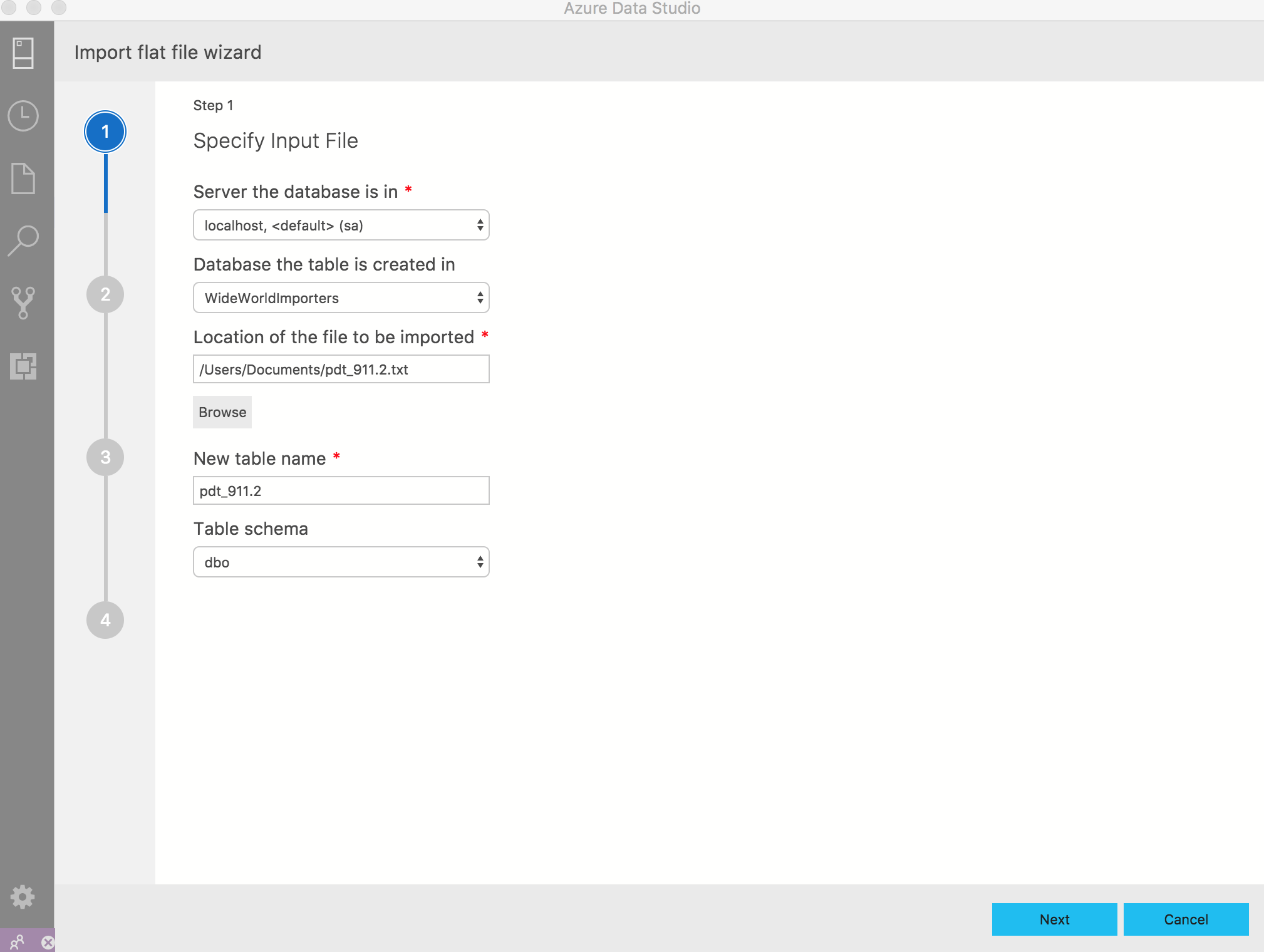This screenshot has height=952, width=1264.
Task: Click the Connections/Servers sidebar icon
Action: point(24,54)
